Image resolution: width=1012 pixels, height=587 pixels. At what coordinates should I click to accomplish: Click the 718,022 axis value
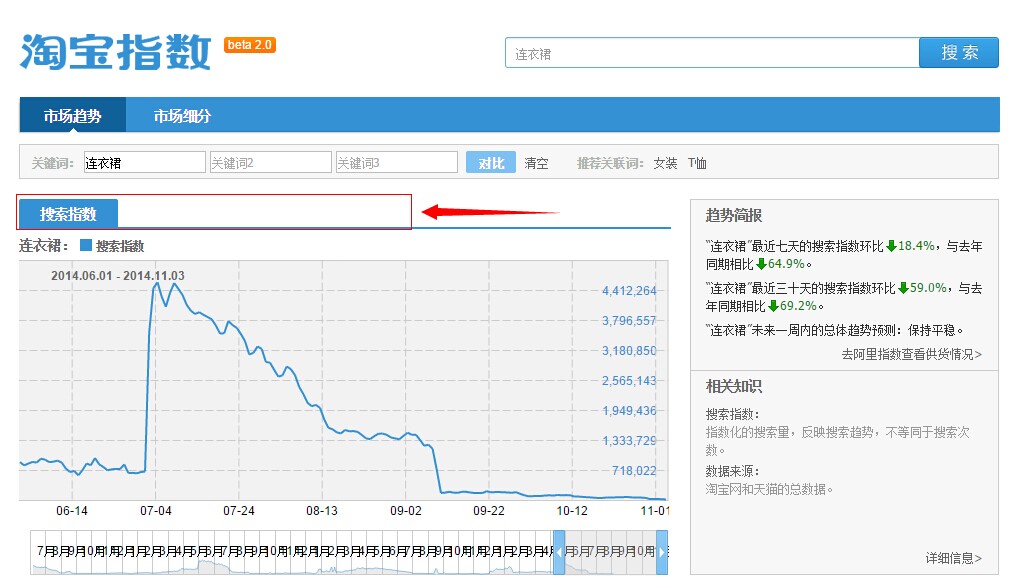click(x=634, y=471)
